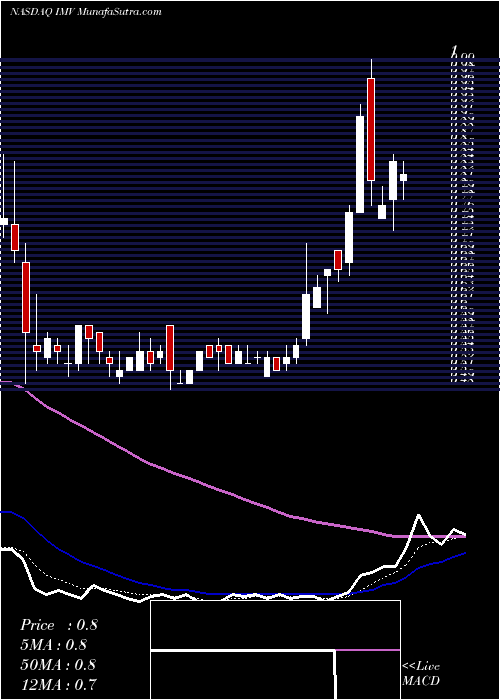The width and height of the screenshot is (500, 700).
Task: Click the last white candlestick on the right
Action: [404, 177]
